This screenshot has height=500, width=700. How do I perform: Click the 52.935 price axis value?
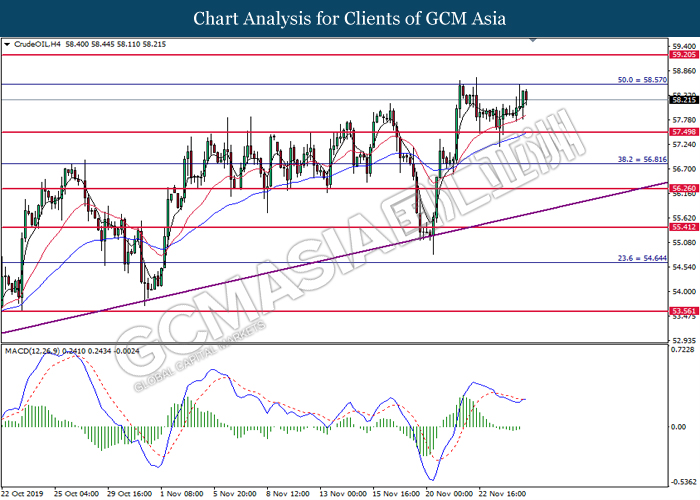(x=684, y=340)
